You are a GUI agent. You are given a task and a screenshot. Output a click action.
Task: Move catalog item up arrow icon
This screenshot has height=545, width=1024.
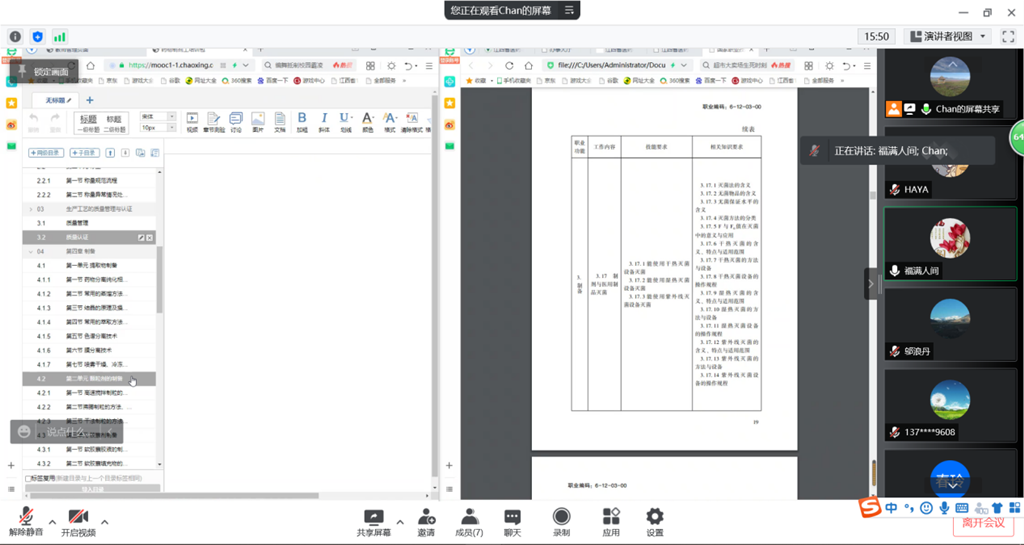pos(110,153)
